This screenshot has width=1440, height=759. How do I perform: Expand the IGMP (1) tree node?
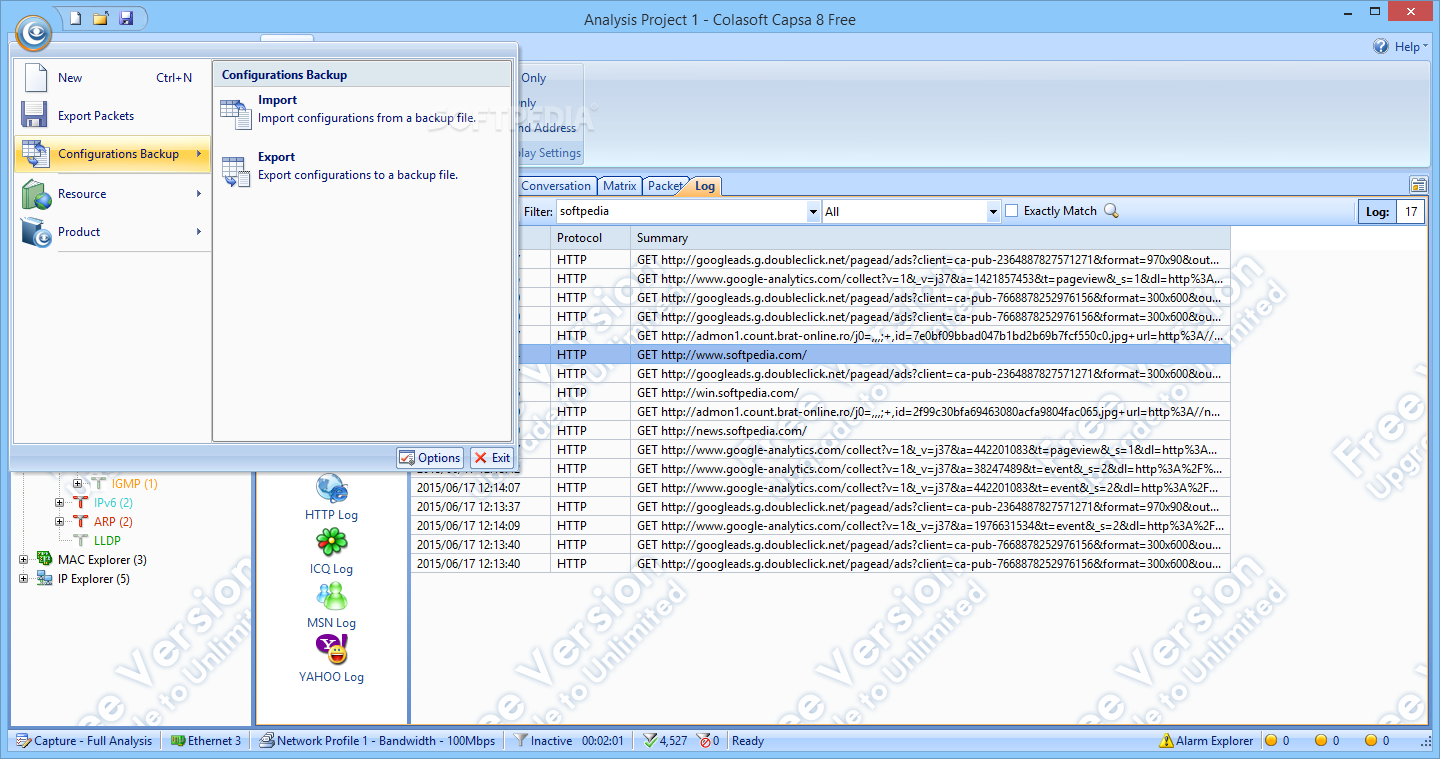pyautogui.click(x=78, y=484)
